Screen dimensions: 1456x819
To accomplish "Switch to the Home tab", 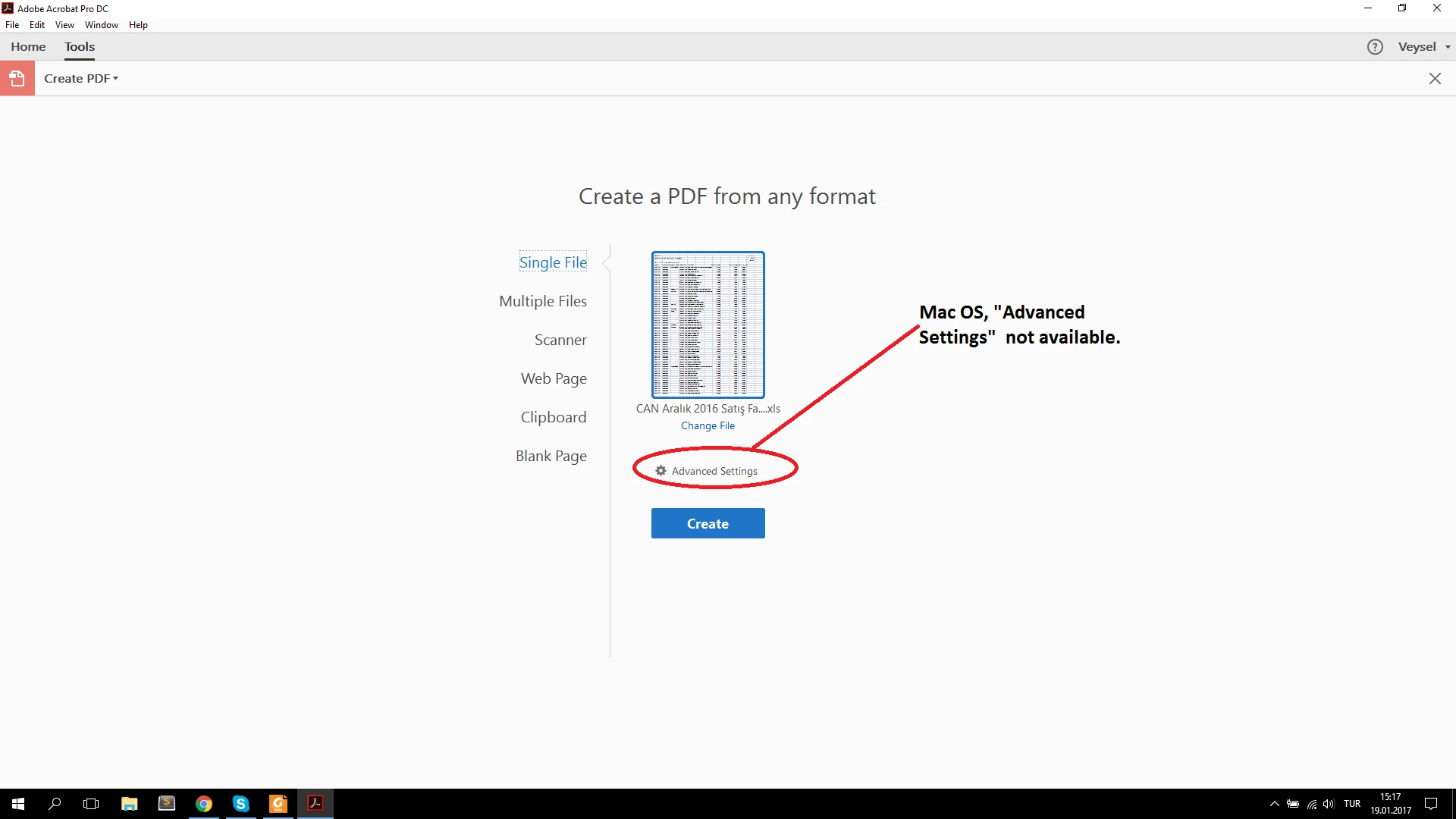I will [x=28, y=47].
